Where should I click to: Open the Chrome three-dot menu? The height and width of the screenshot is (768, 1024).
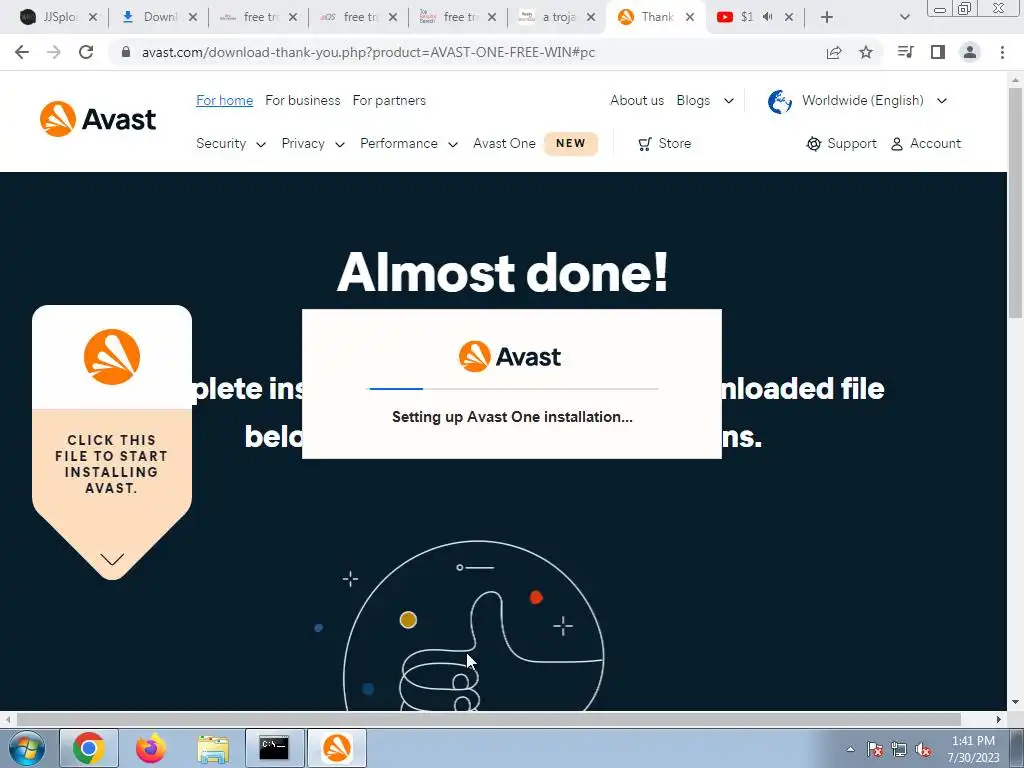click(1002, 52)
